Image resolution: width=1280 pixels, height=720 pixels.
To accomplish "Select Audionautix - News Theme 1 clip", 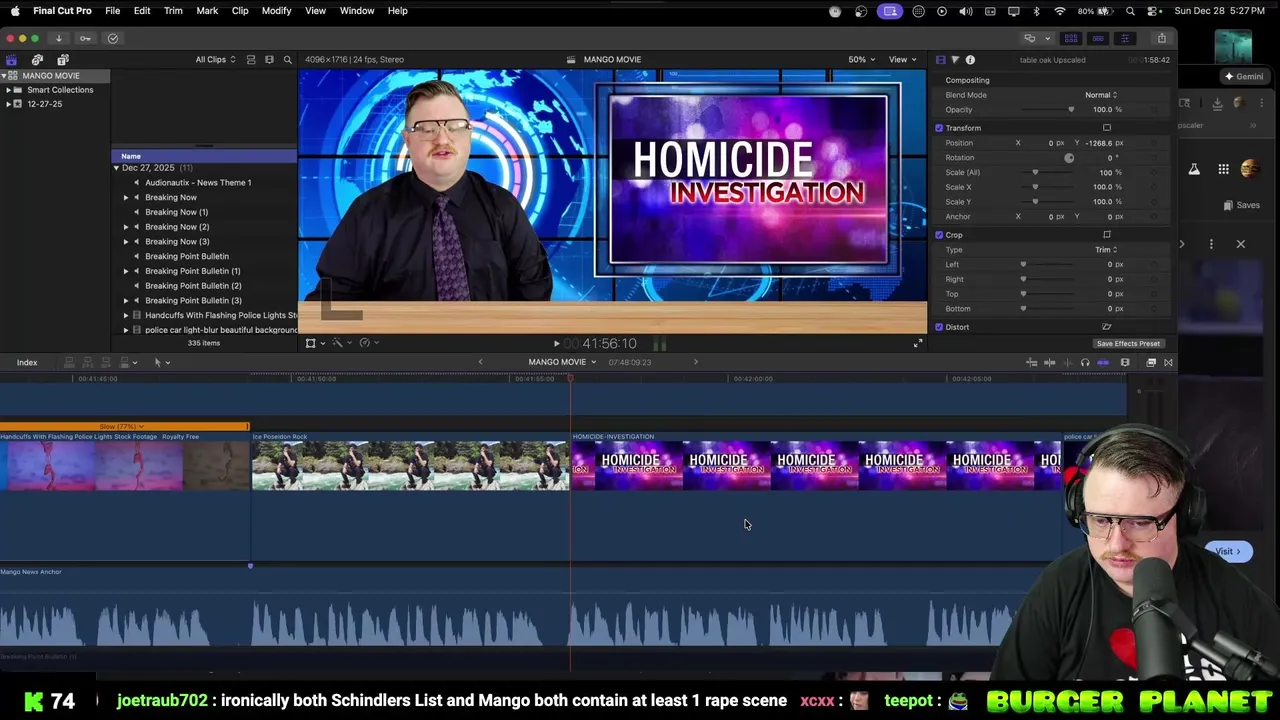I will [x=198, y=183].
